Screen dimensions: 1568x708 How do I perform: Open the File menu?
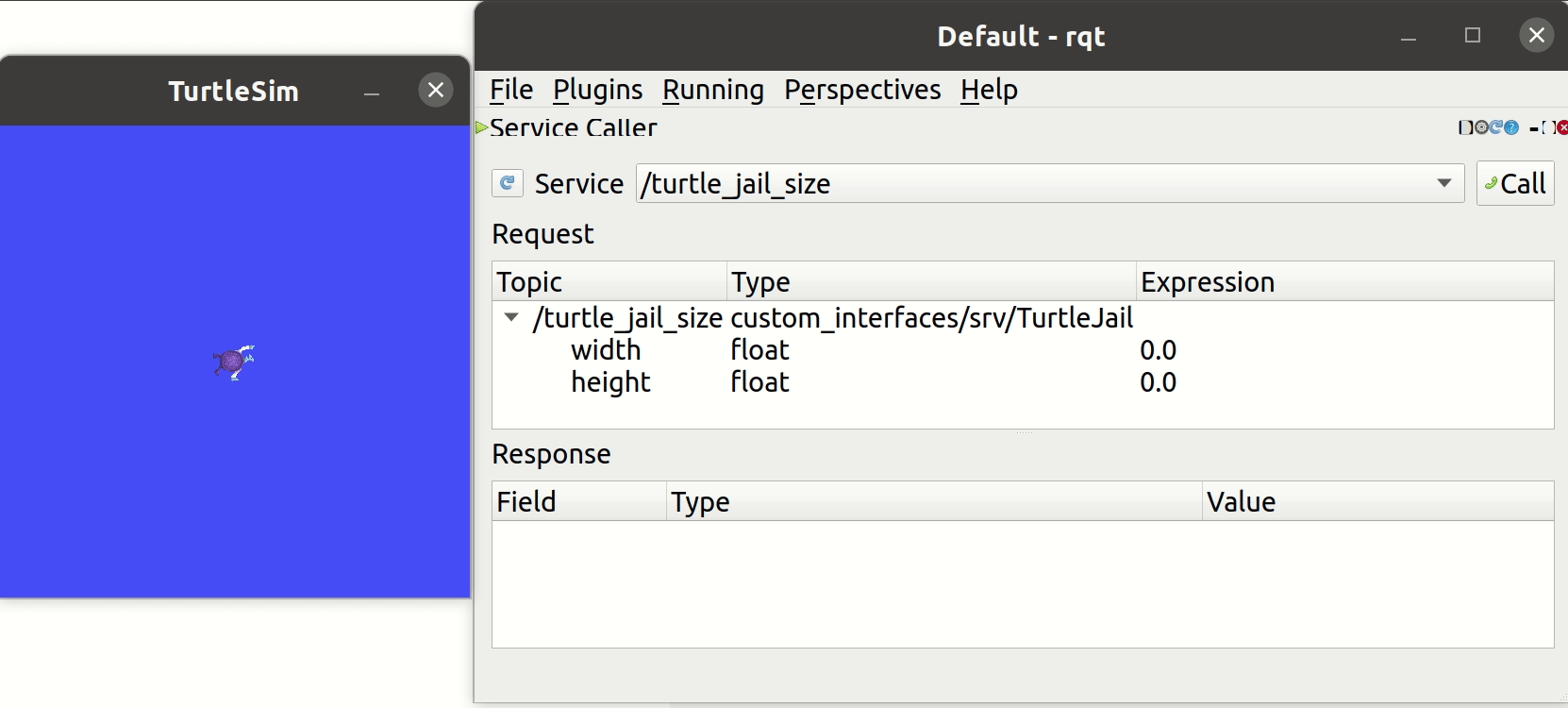coord(511,90)
